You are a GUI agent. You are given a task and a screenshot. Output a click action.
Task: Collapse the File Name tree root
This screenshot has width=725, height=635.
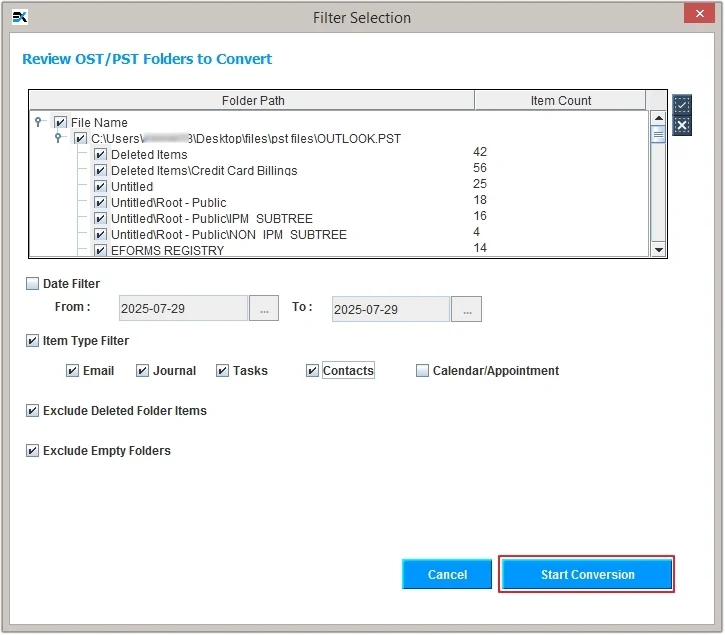pyautogui.click(x=38, y=122)
